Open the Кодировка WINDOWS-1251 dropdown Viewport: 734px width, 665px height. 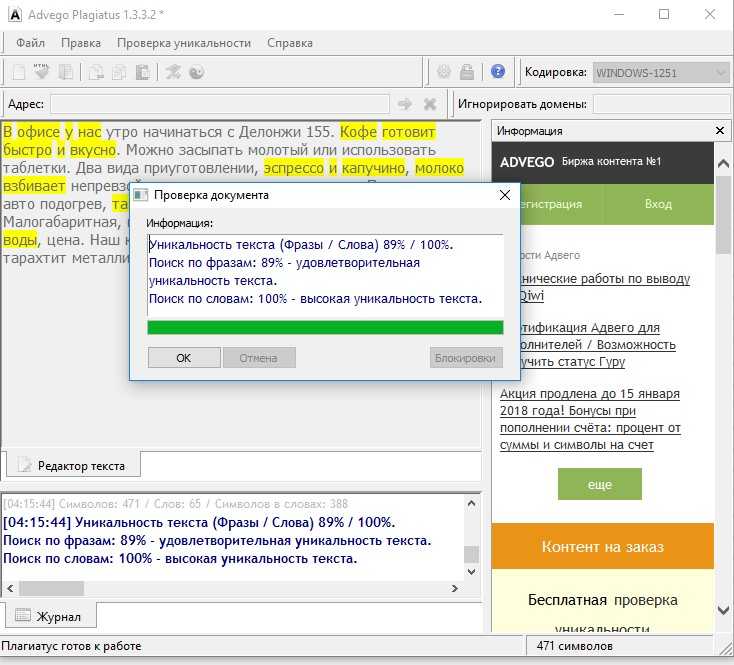pos(661,73)
